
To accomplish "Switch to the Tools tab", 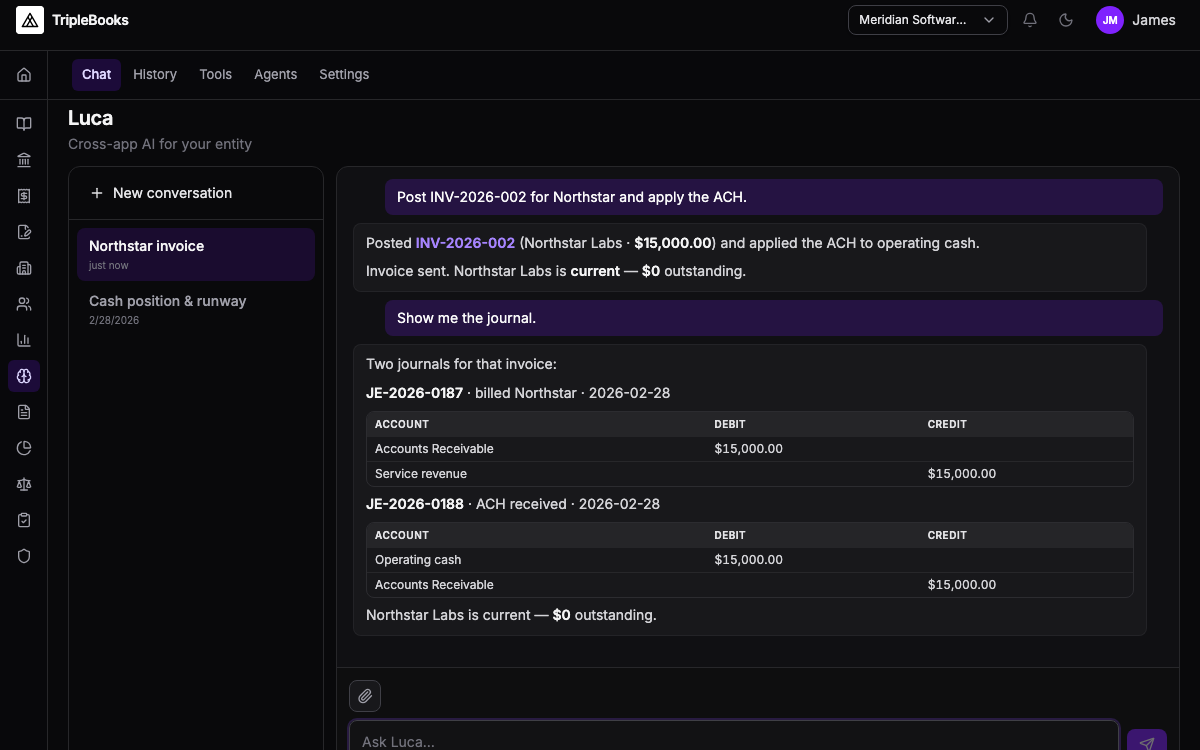I will (215, 75).
